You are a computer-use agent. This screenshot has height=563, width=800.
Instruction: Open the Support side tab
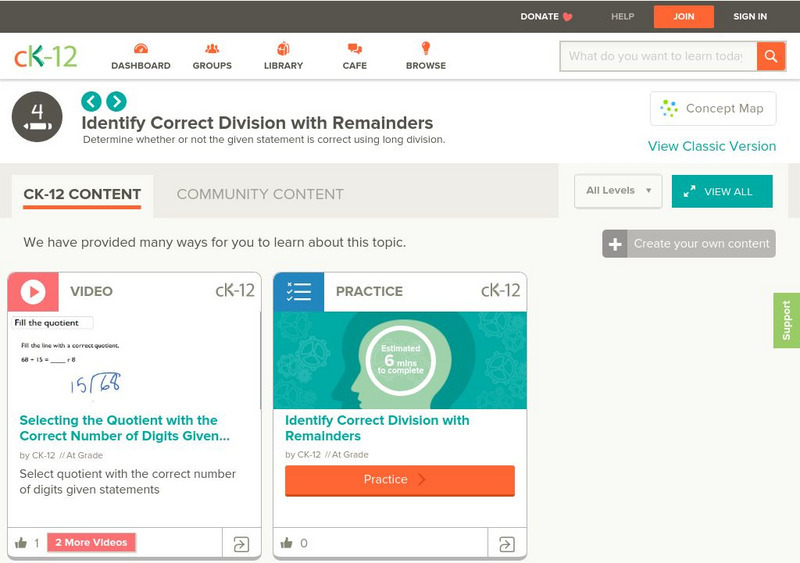pyautogui.click(x=786, y=321)
